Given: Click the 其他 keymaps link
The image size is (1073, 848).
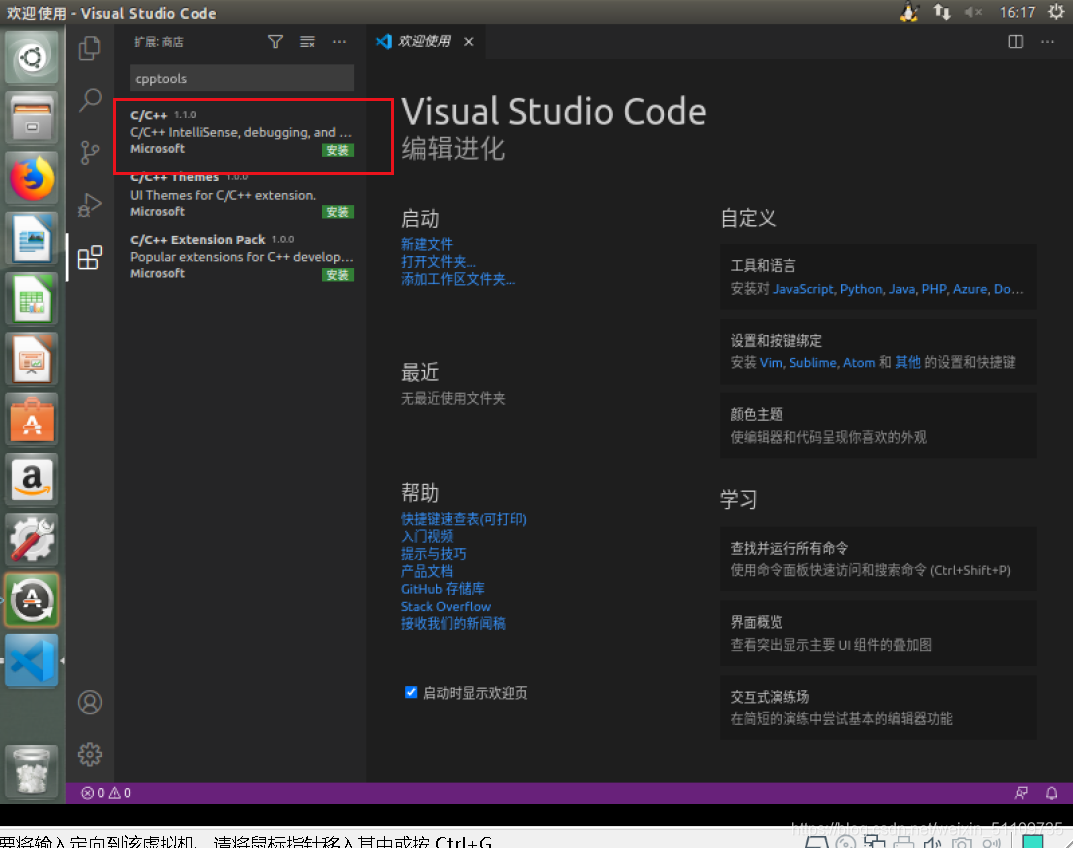Looking at the screenshot, I should click(908, 362).
